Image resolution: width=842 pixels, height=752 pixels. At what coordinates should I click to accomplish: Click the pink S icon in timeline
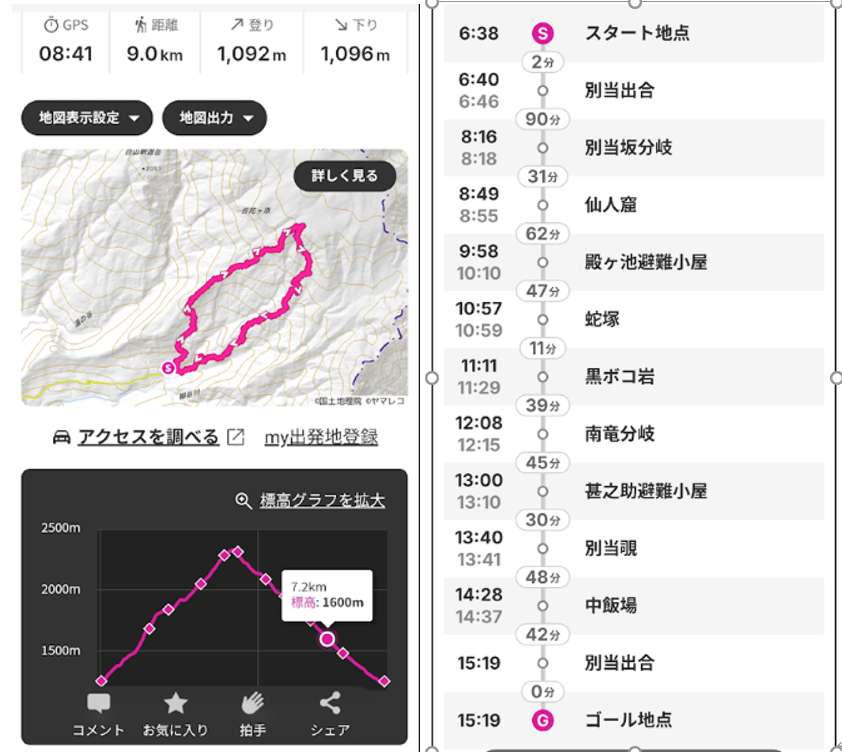coord(542,33)
